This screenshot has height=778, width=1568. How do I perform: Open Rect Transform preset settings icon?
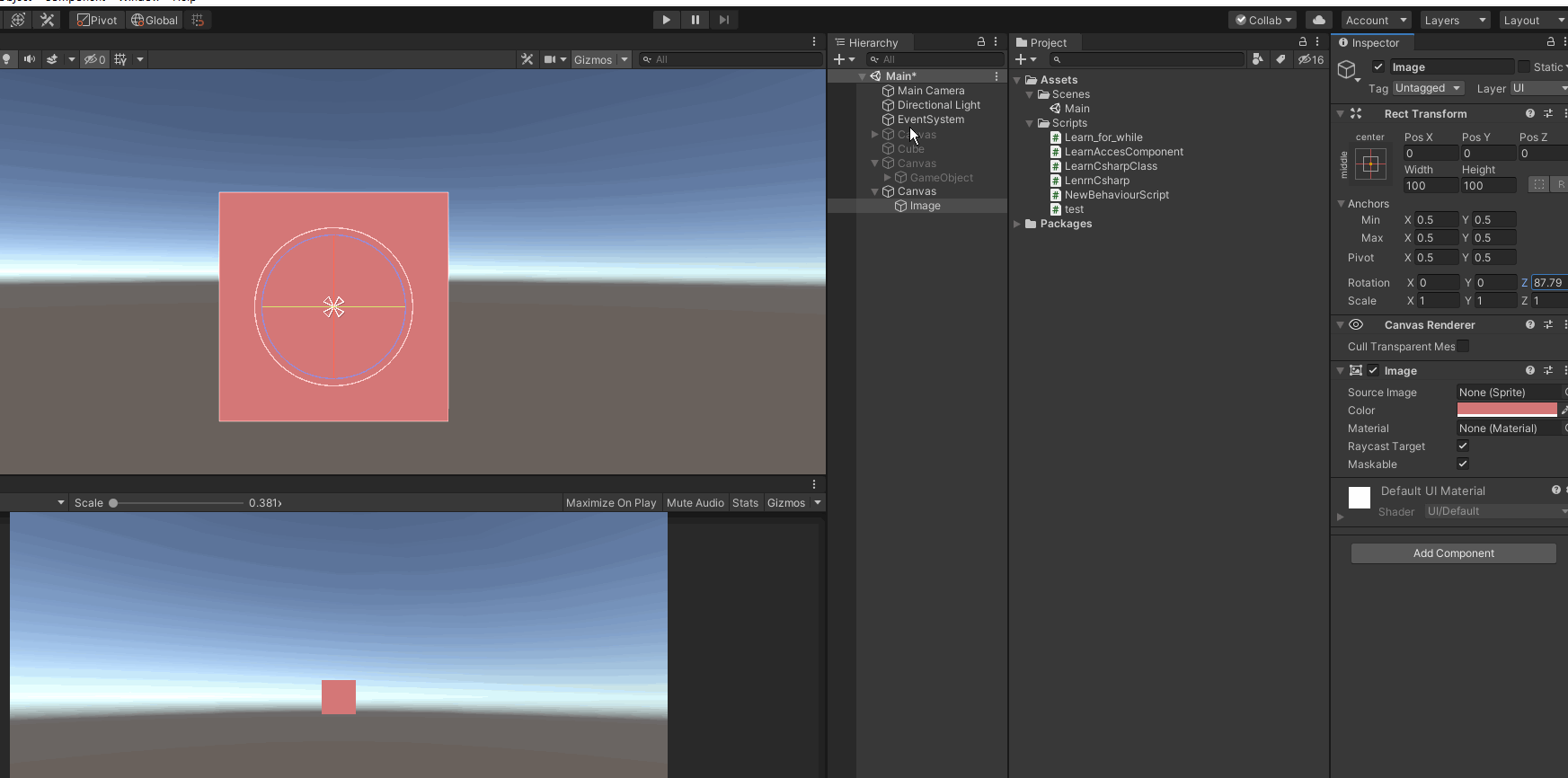pyautogui.click(x=1548, y=113)
